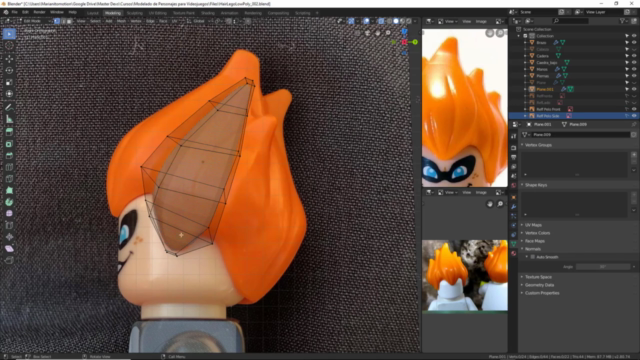Viewport: 640px width, 360px height.
Task: Select the Shrink/Fatten tool
Action: click(x=9, y=237)
